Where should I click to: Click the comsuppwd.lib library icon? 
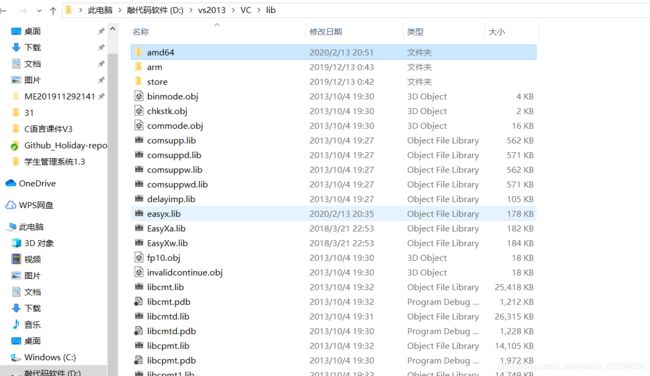(x=139, y=184)
